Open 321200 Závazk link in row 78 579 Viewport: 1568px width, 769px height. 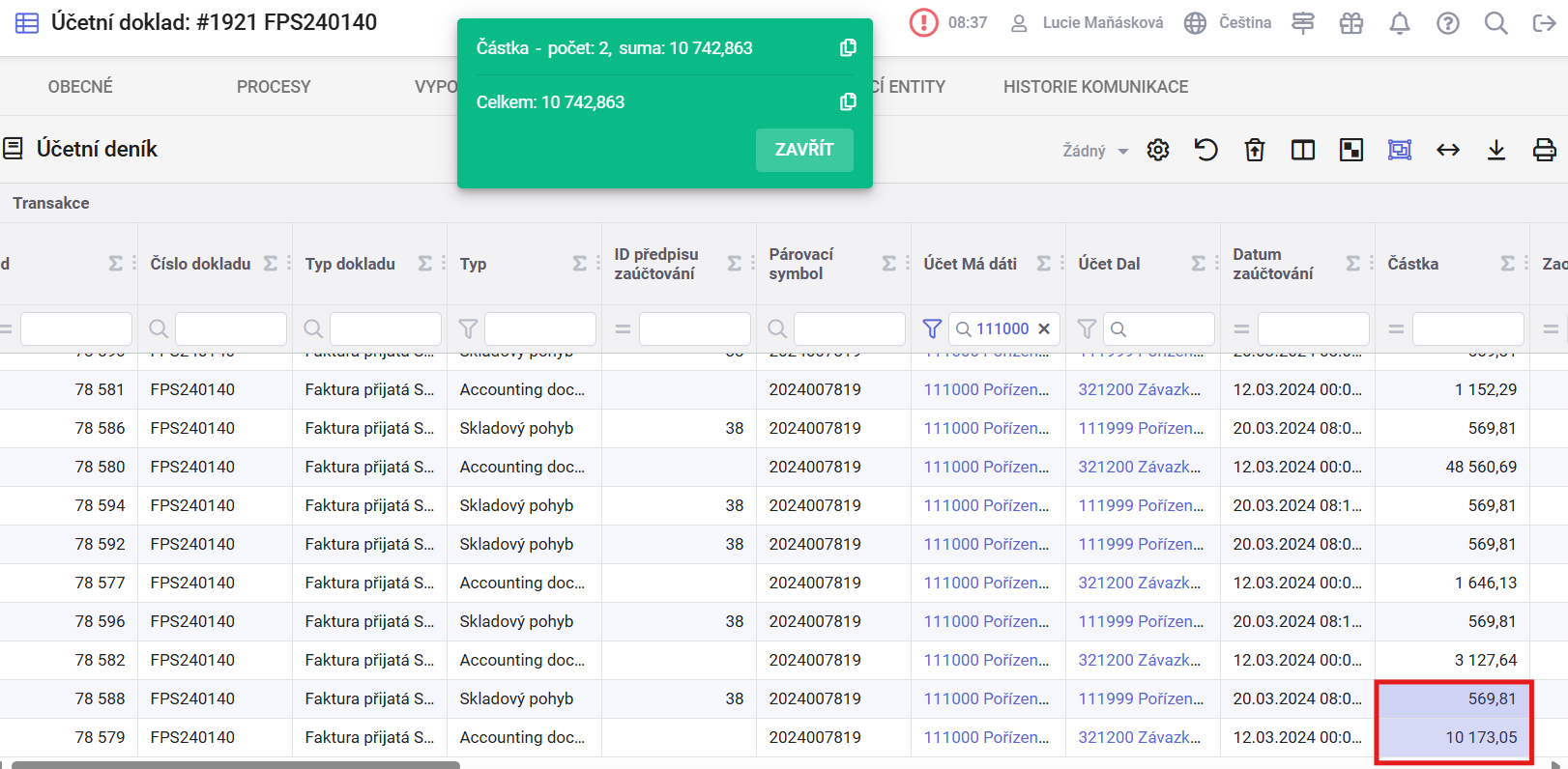click(1140, 737)
